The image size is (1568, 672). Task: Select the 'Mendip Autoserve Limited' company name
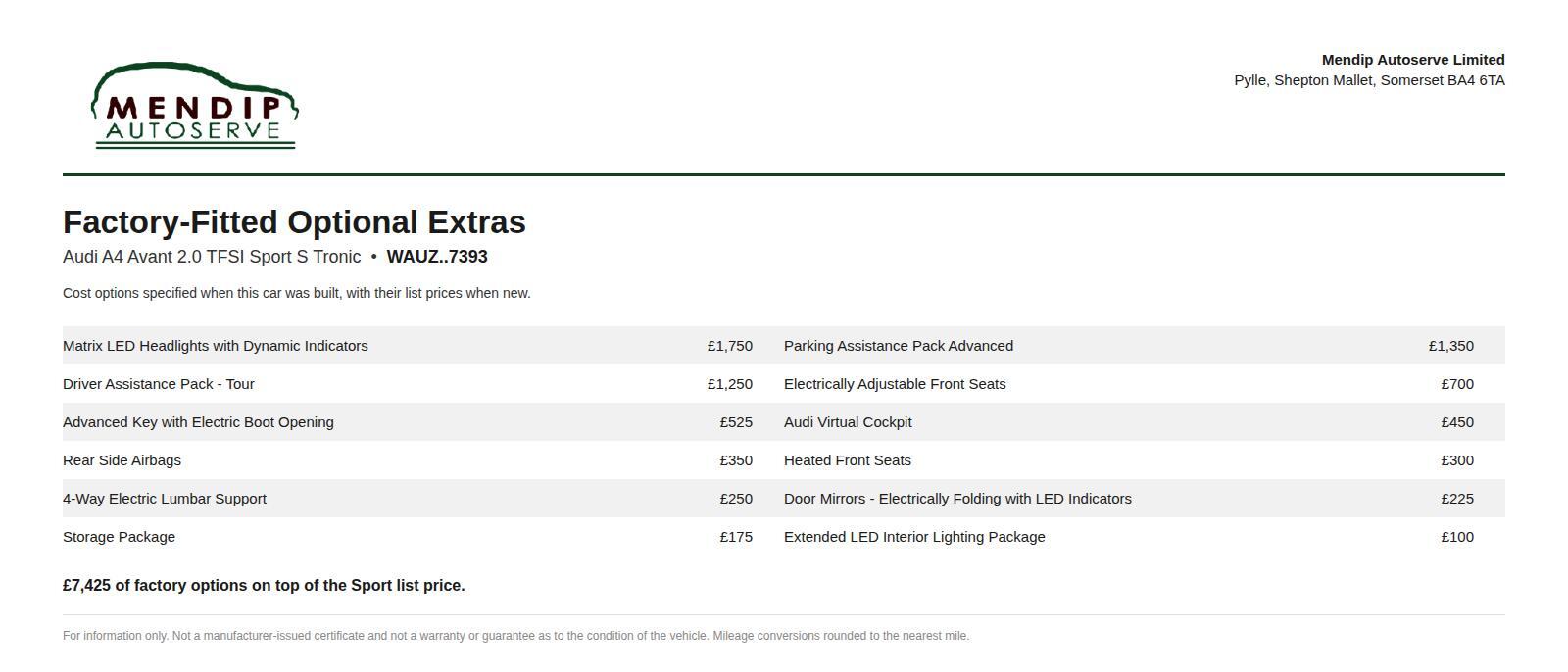coord(1413,60)
